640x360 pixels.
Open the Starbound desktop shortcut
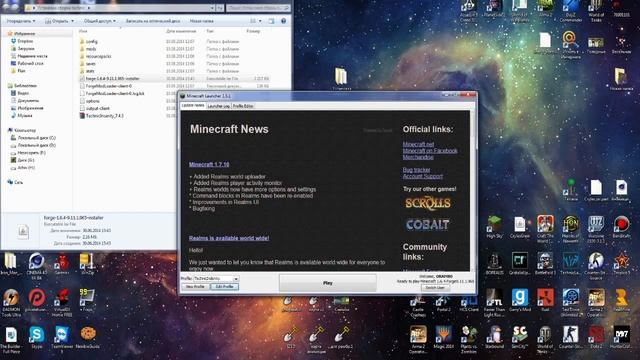494,337
